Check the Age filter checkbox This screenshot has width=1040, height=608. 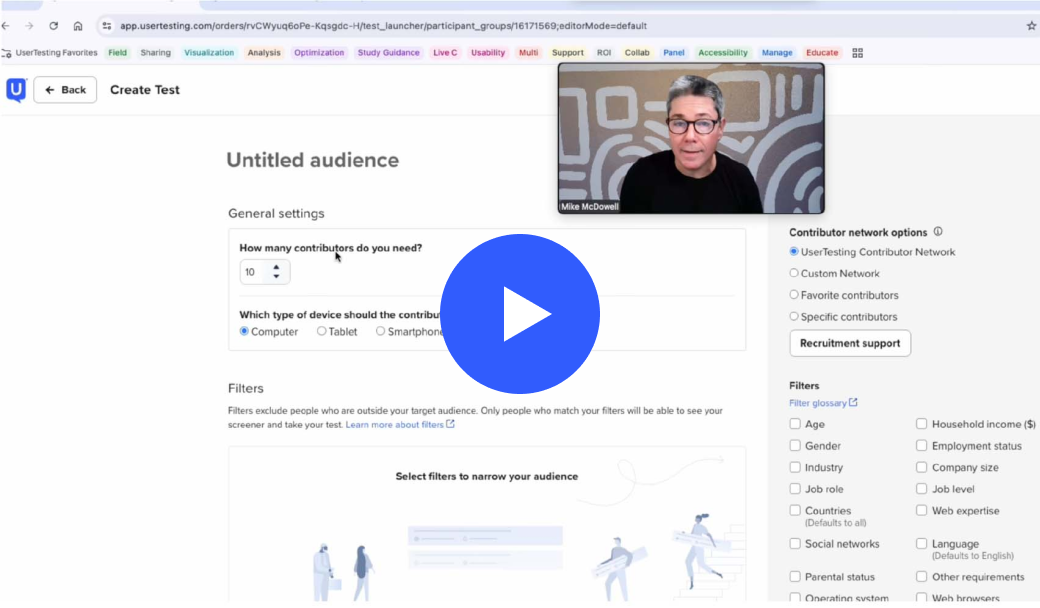[x=795, y=424]
